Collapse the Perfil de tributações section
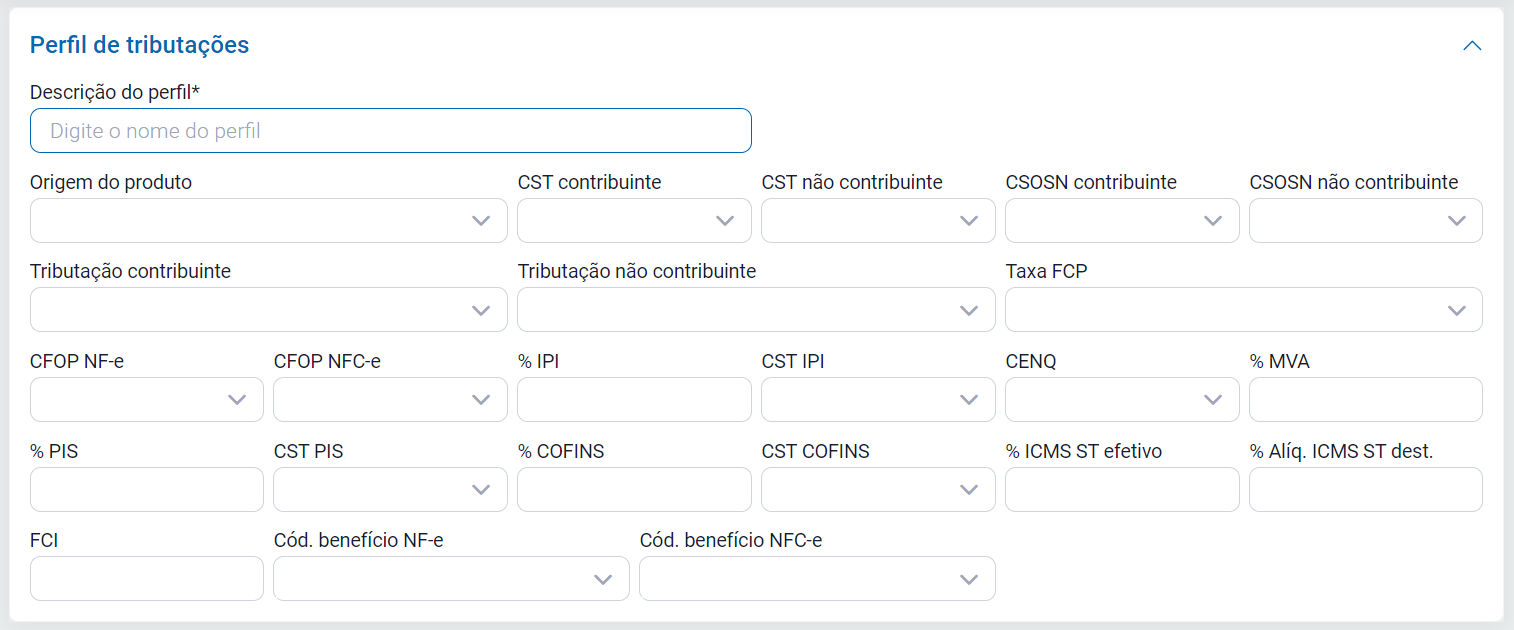Screen dimensions: 1514x630 click(x=1472, y=46)
